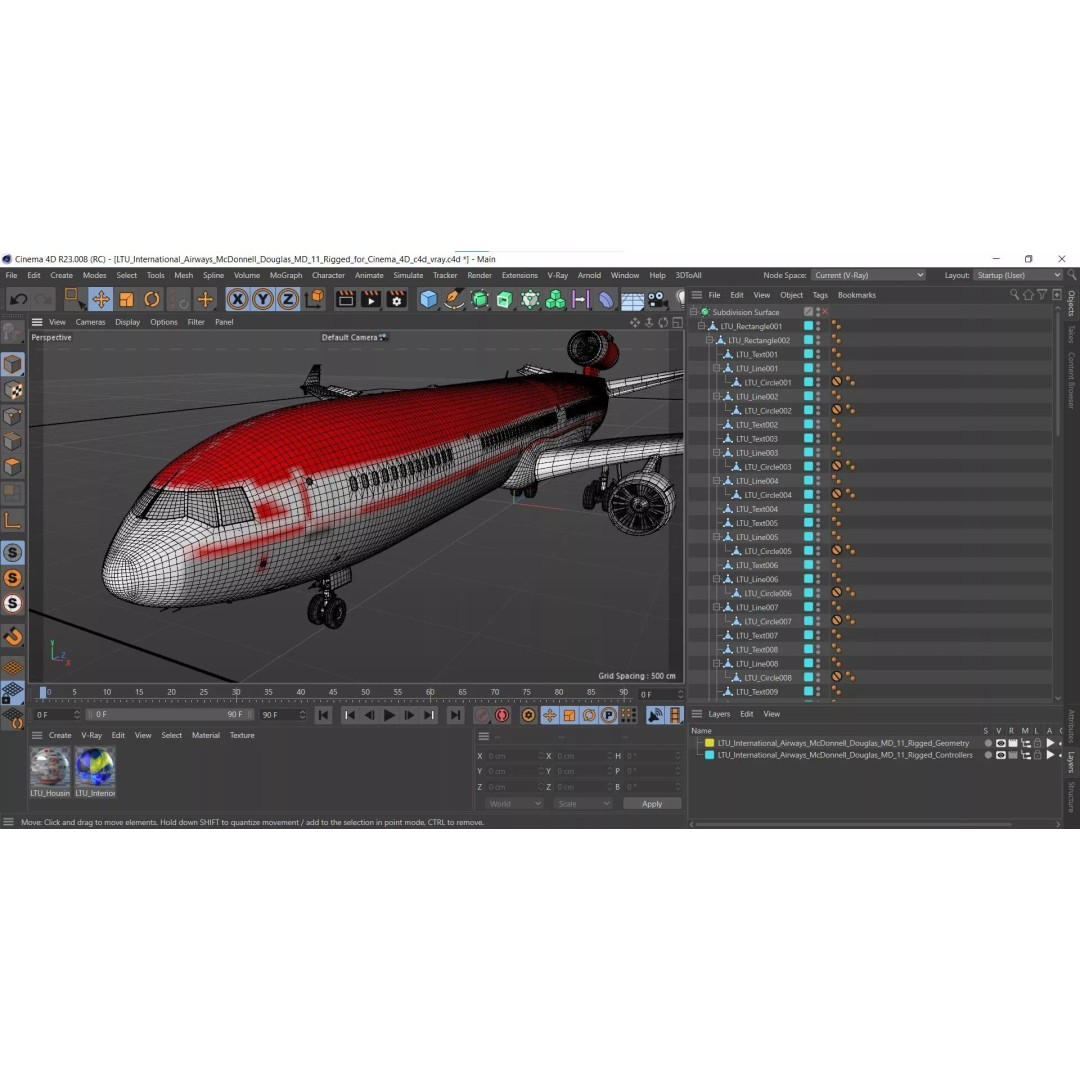Collapse the Subdivision Surface tree node
This screenshot has width=1080, height=1080.
click(x=694, y=312)
